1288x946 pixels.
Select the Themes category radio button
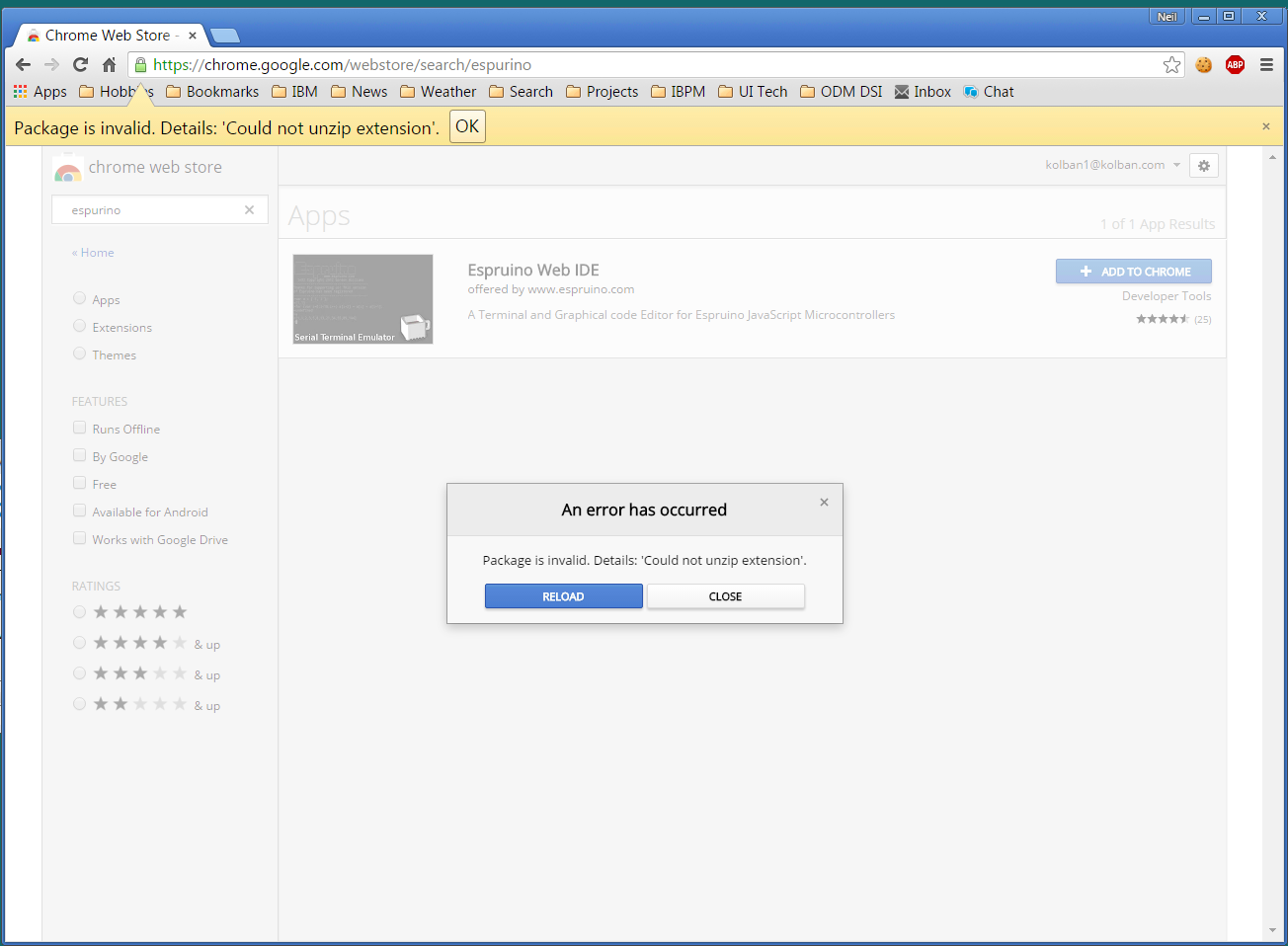(x=80, y=354)
